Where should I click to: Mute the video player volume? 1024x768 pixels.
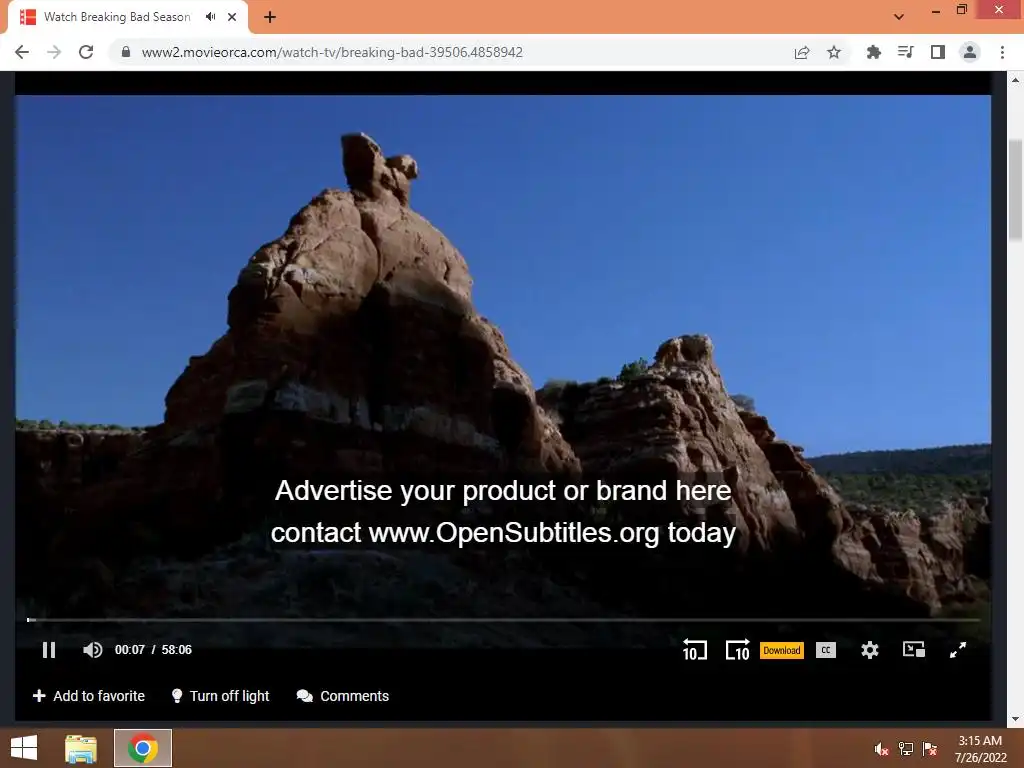(x=93, y=650)
